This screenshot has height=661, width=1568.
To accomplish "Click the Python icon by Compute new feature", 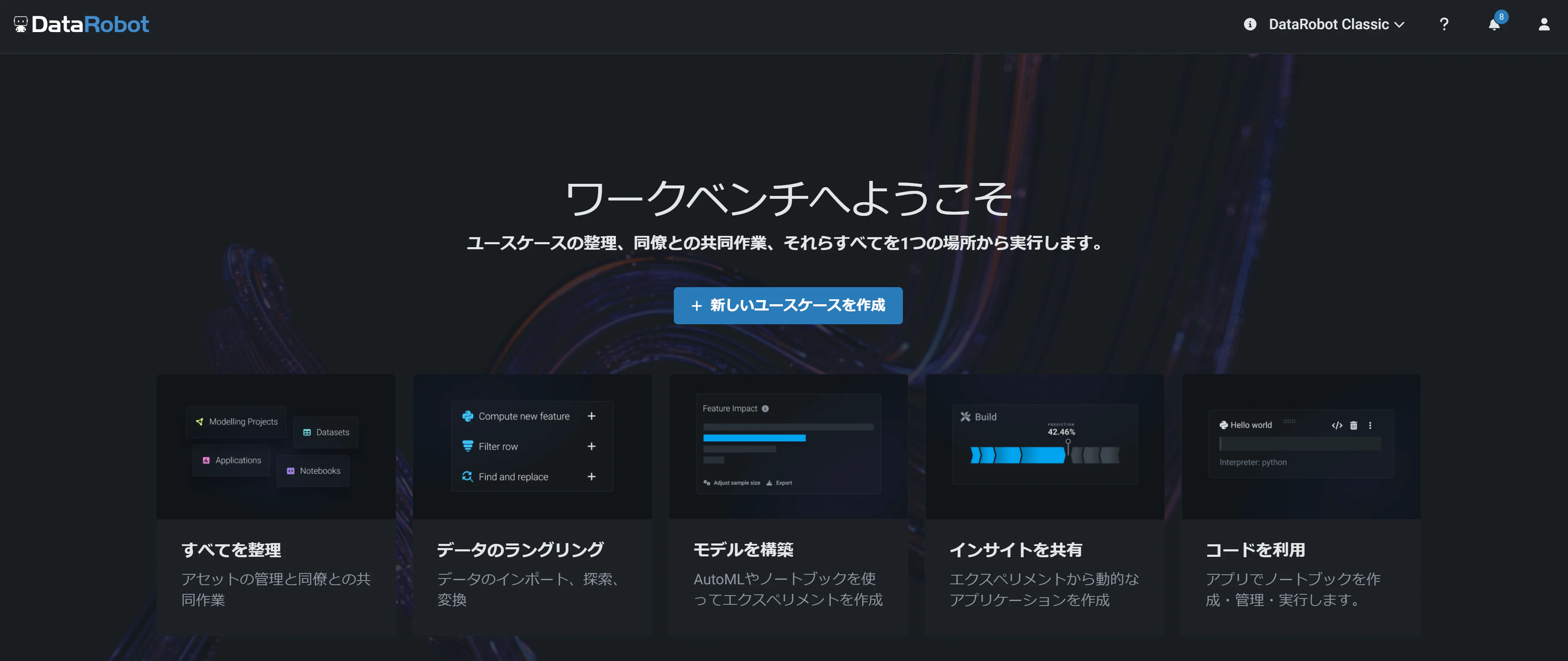I will [x=467, y=416].
